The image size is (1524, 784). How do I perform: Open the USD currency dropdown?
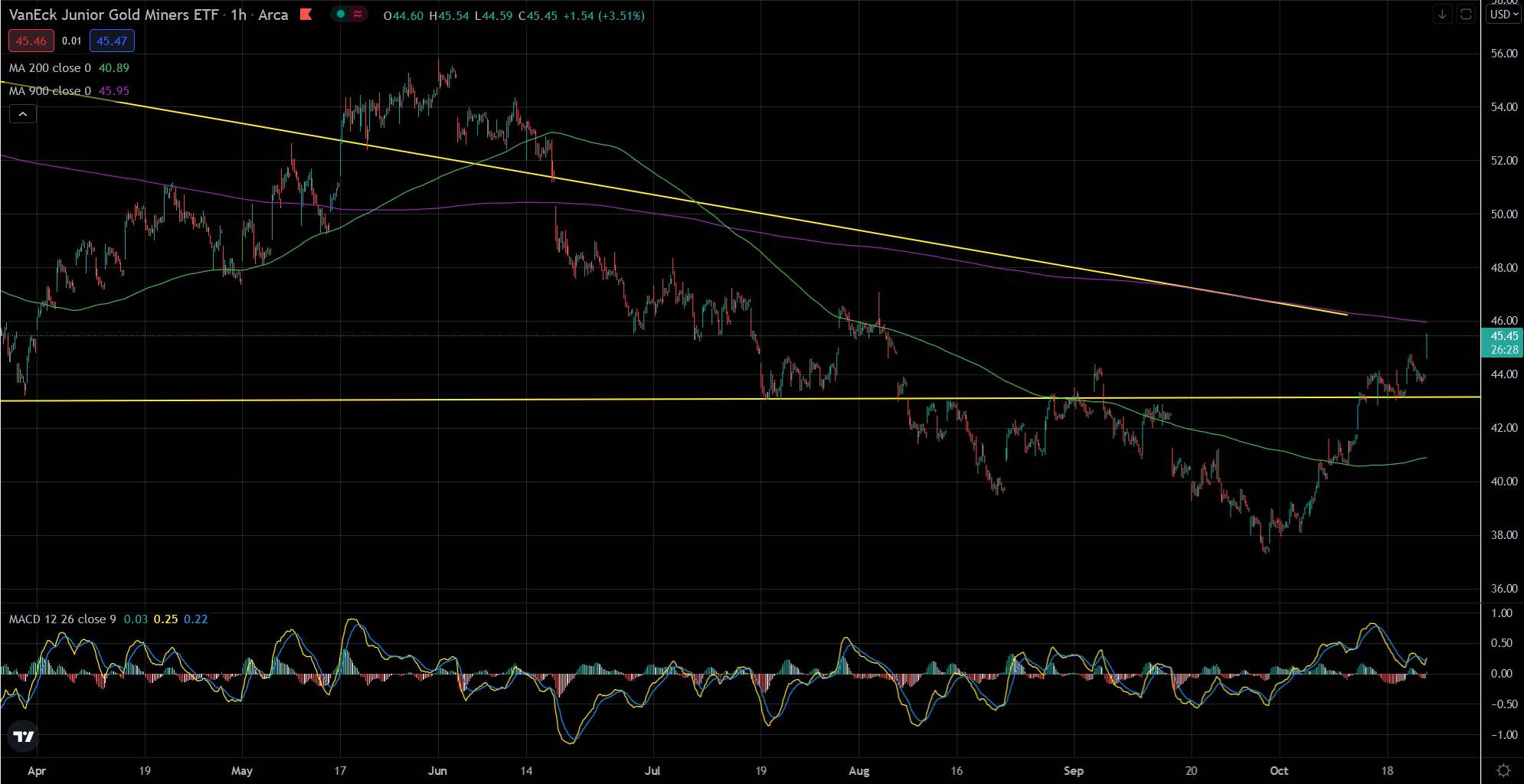coord(1504,14)
